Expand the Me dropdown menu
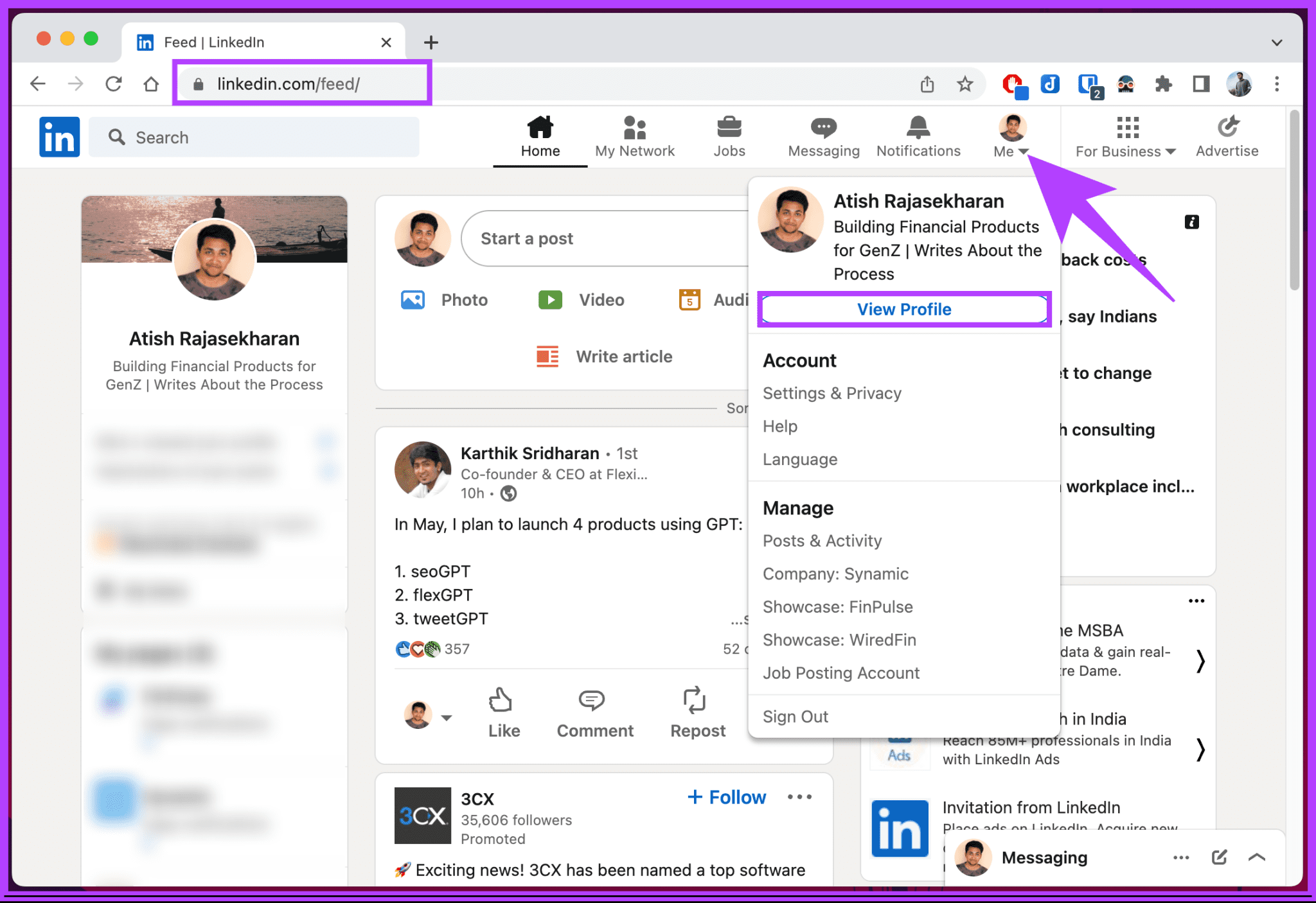 (1010, 137)
